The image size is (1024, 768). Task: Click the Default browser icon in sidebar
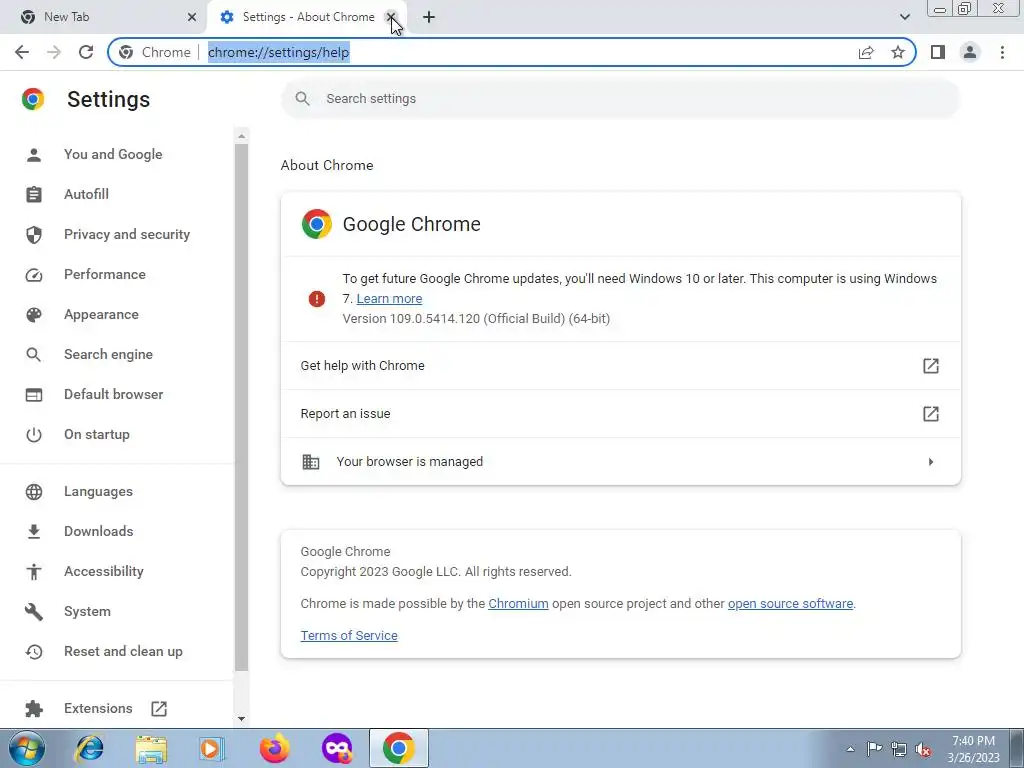[34, 394]
